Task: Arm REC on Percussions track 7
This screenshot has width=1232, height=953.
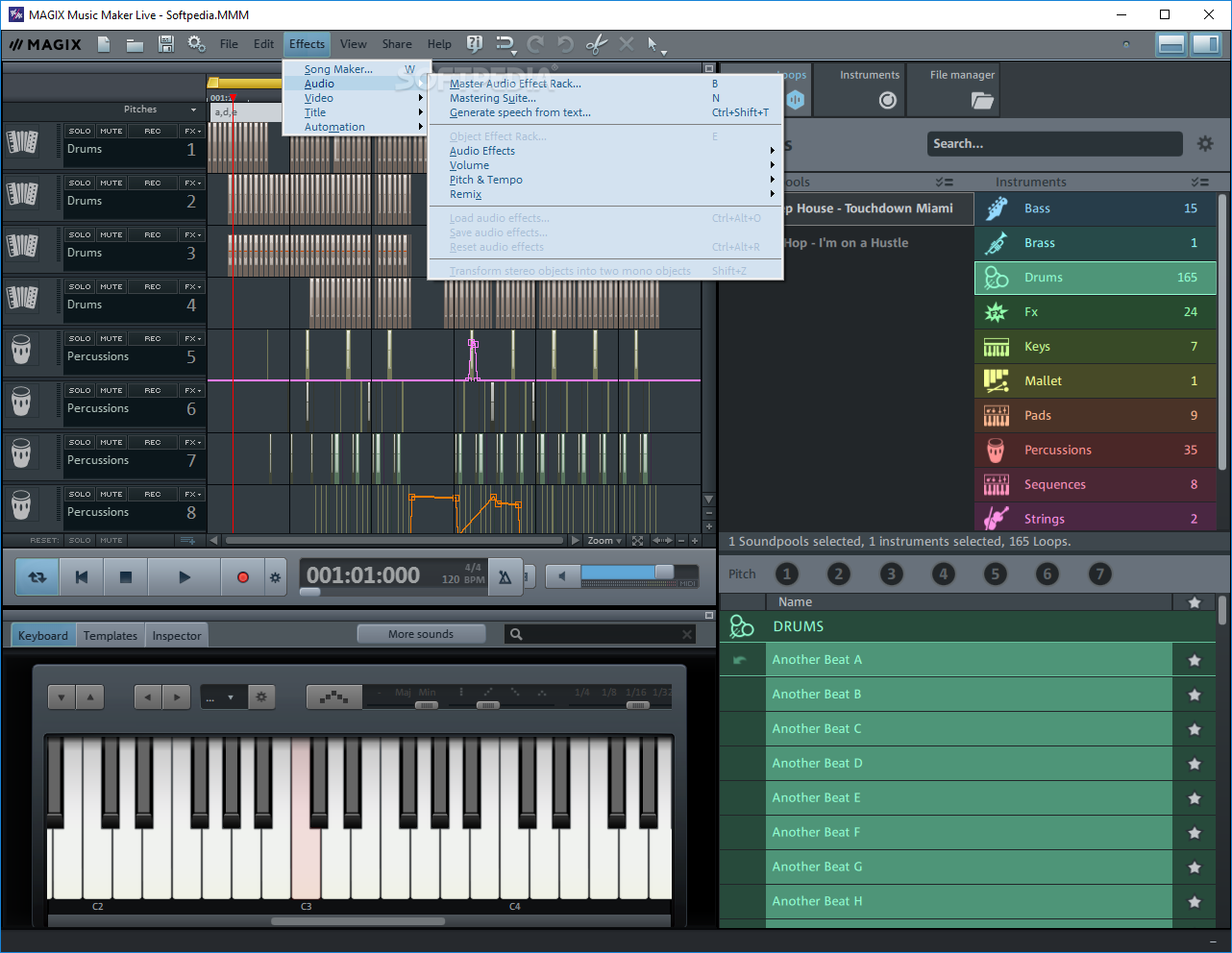Action: pyautogui.click(x=153, y=442)
